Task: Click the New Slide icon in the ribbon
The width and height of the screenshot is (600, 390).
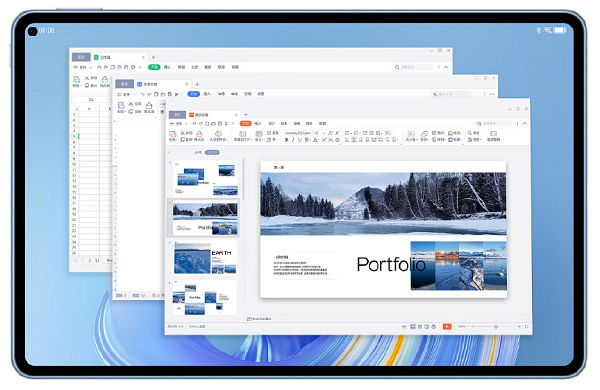Action: 242,134
